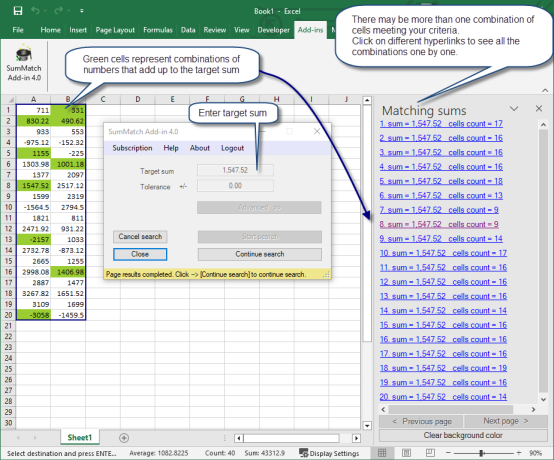Click the Save icon in the title bar
554x460 pixels.
click(18, 11)
